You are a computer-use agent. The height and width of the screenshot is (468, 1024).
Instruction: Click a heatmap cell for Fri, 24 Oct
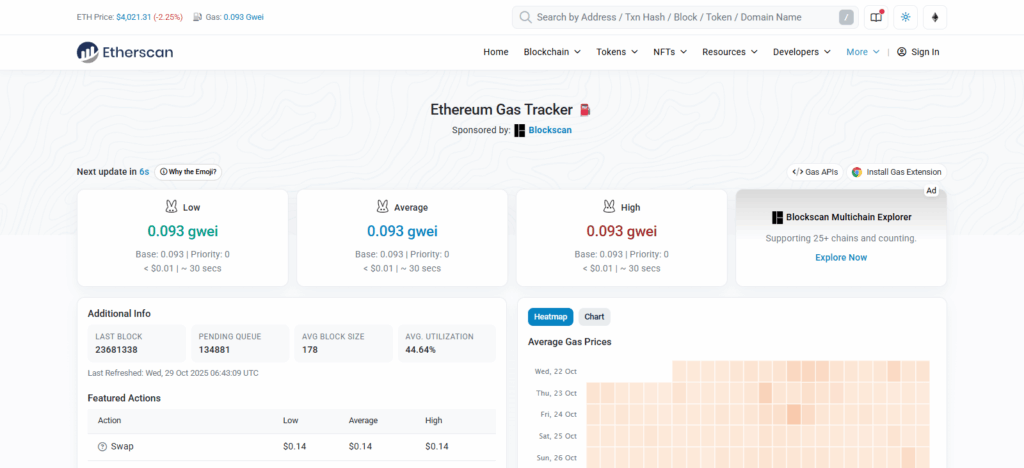click(x=794, y=414)
